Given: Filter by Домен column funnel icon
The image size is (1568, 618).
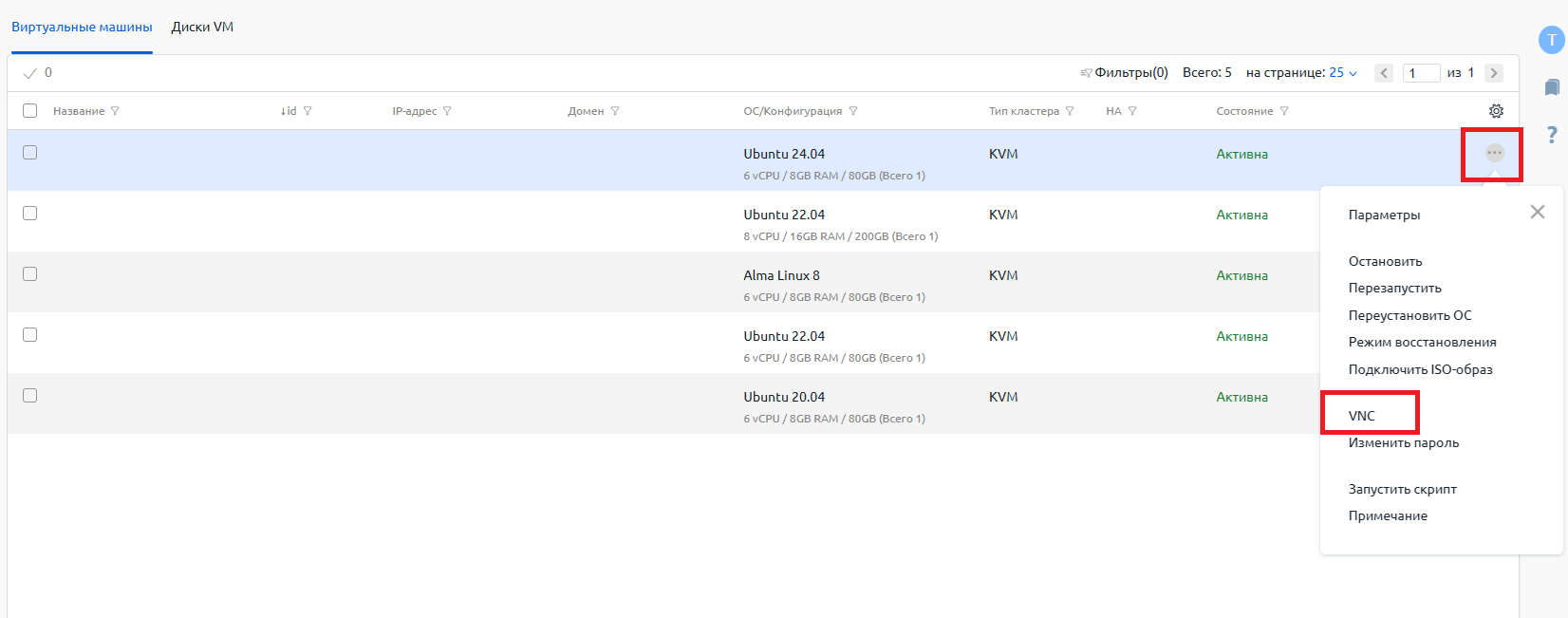Looking at the screenshot, I should click(x=615, y=111).
